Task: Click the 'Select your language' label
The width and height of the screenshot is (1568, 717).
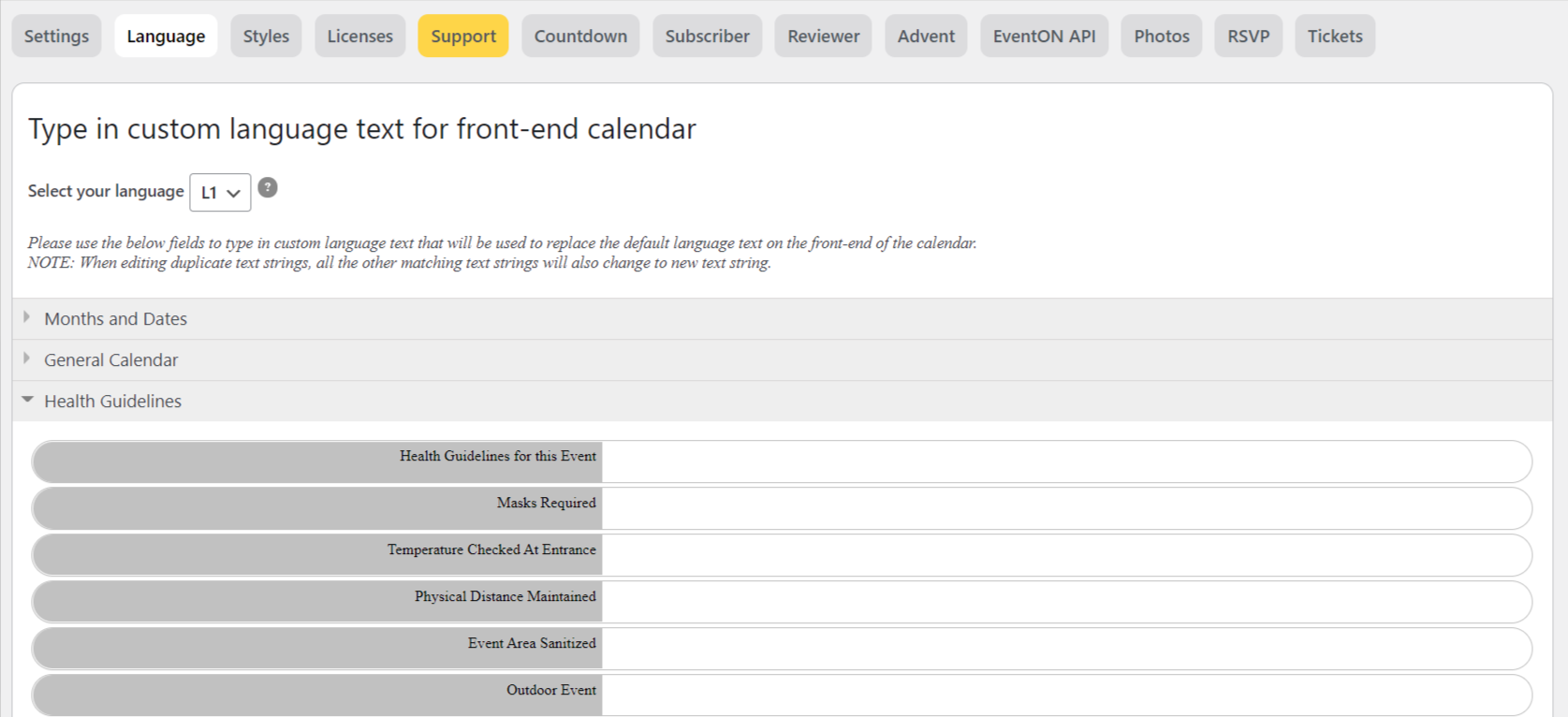Action: (106, 191)
